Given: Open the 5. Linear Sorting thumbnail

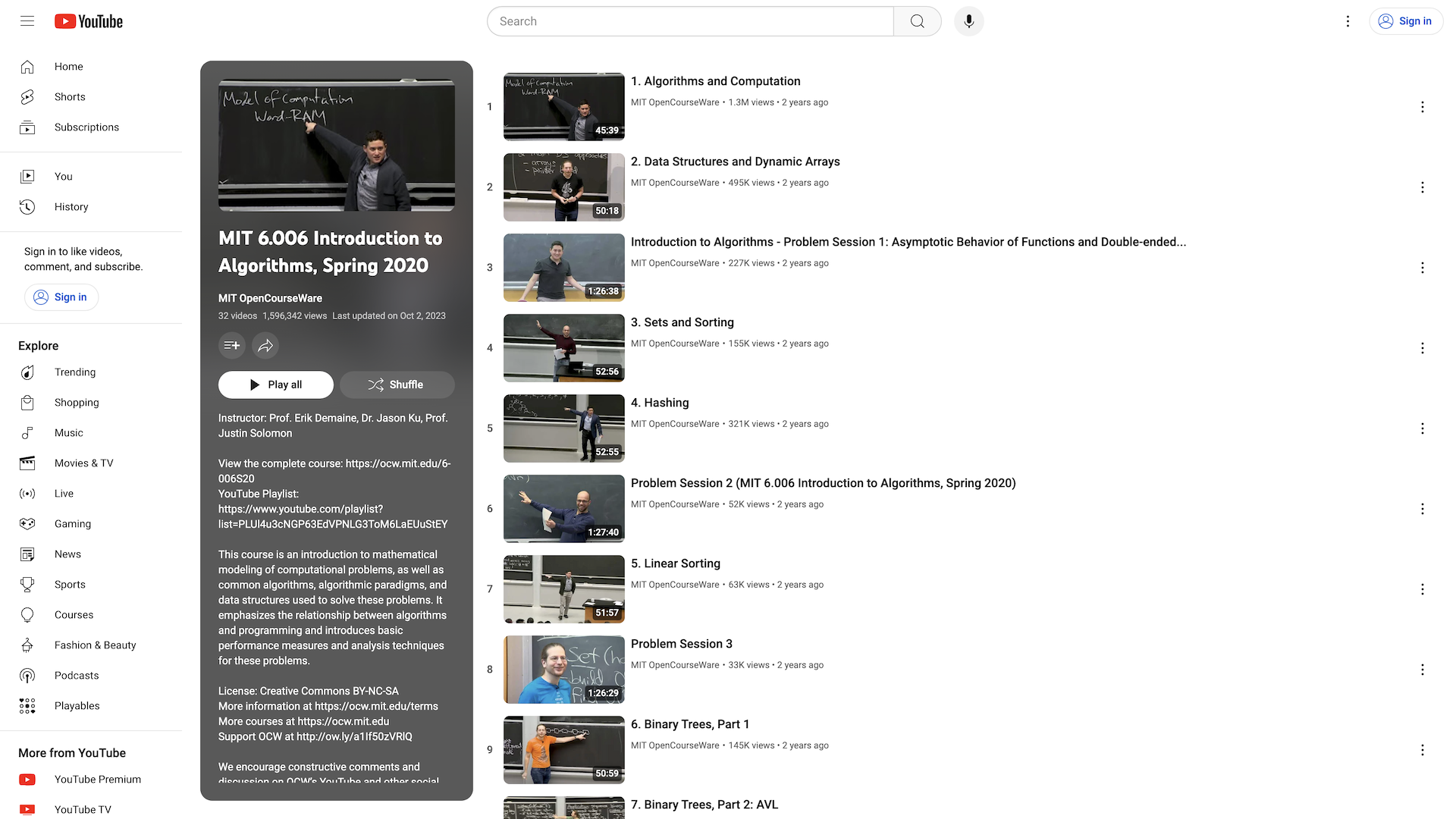Looking at the screenshot, I should click(x=564, y=589).
